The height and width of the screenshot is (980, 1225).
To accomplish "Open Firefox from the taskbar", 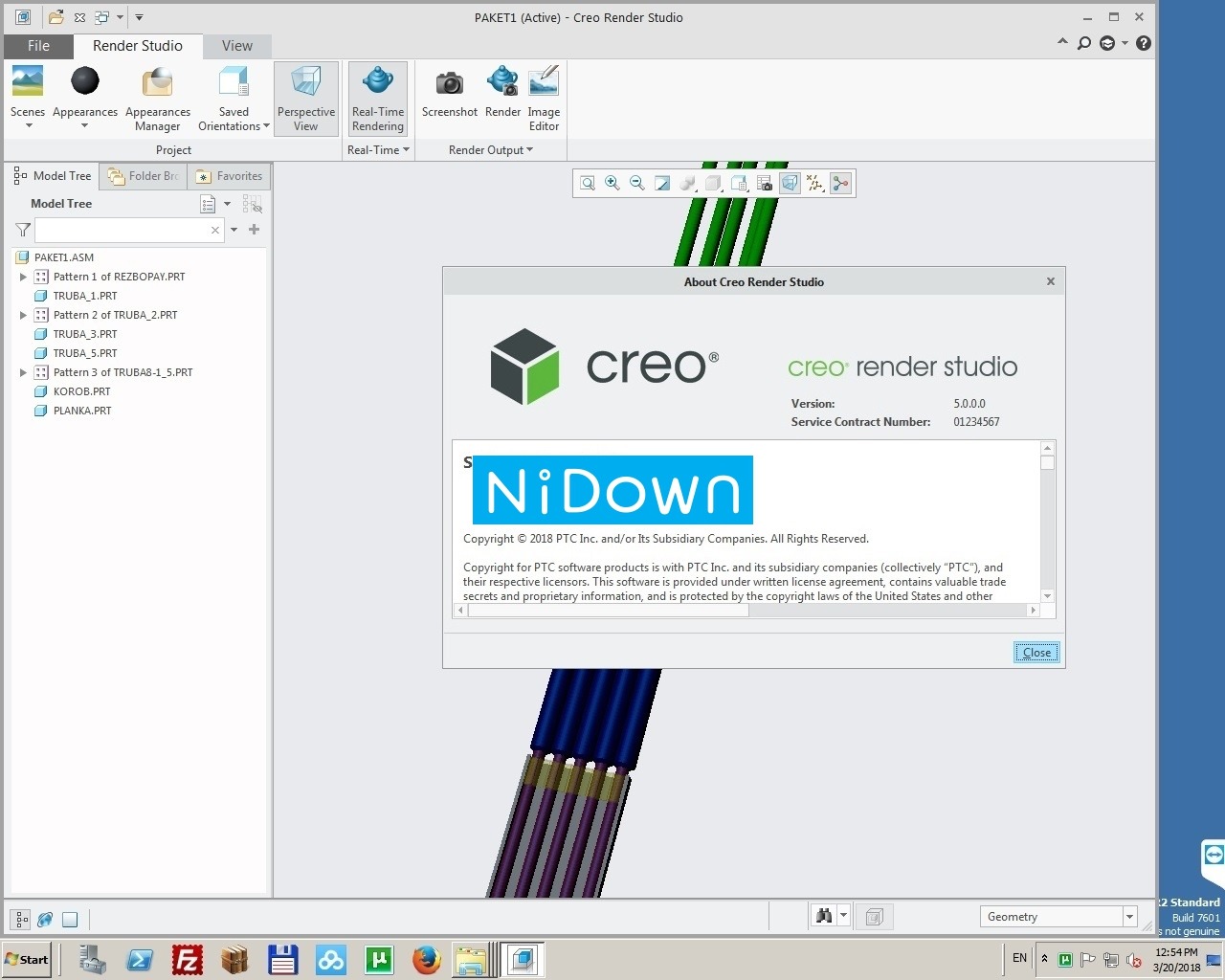I will click(427, 960).
